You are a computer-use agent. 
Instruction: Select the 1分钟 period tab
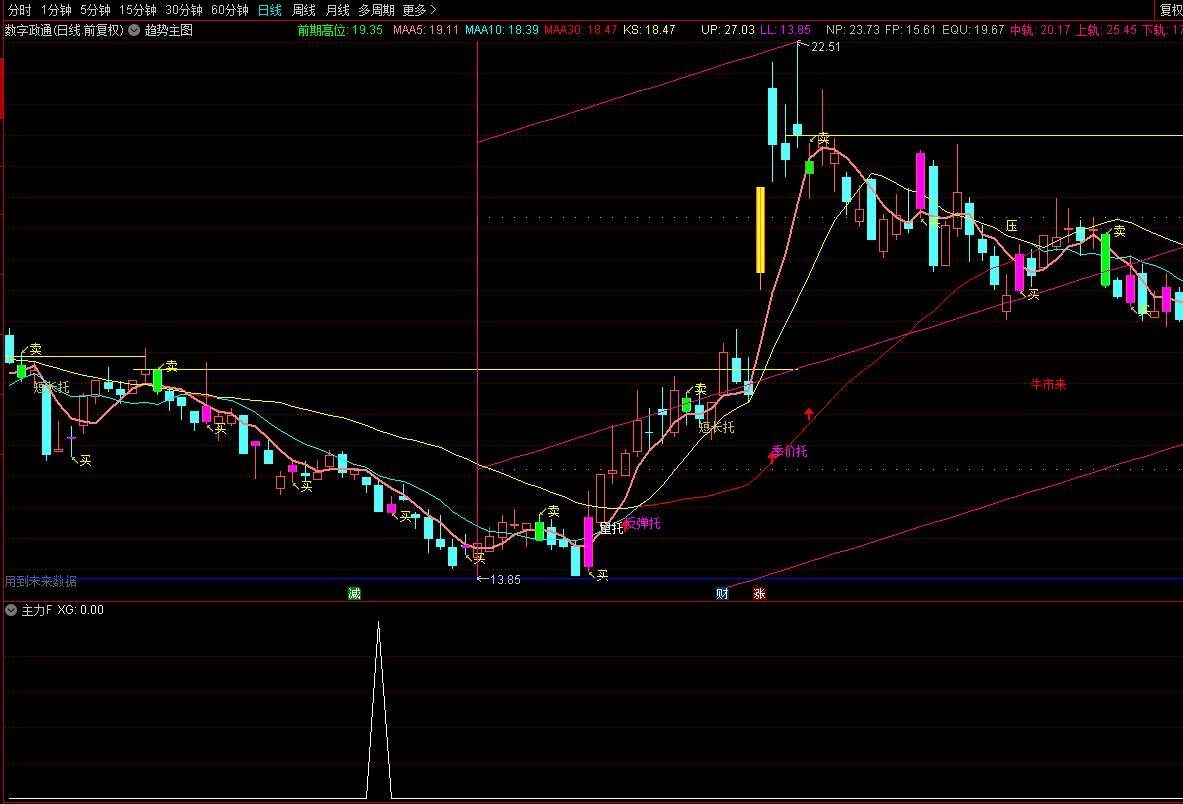pyautogui.click(x=56, y=10)
